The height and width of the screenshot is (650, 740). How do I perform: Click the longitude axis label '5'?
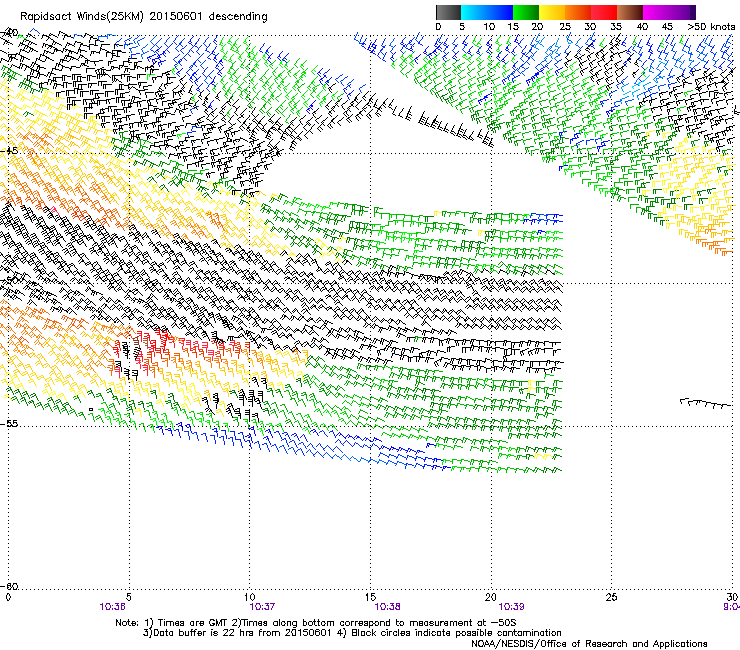click(x=129, y=597)
